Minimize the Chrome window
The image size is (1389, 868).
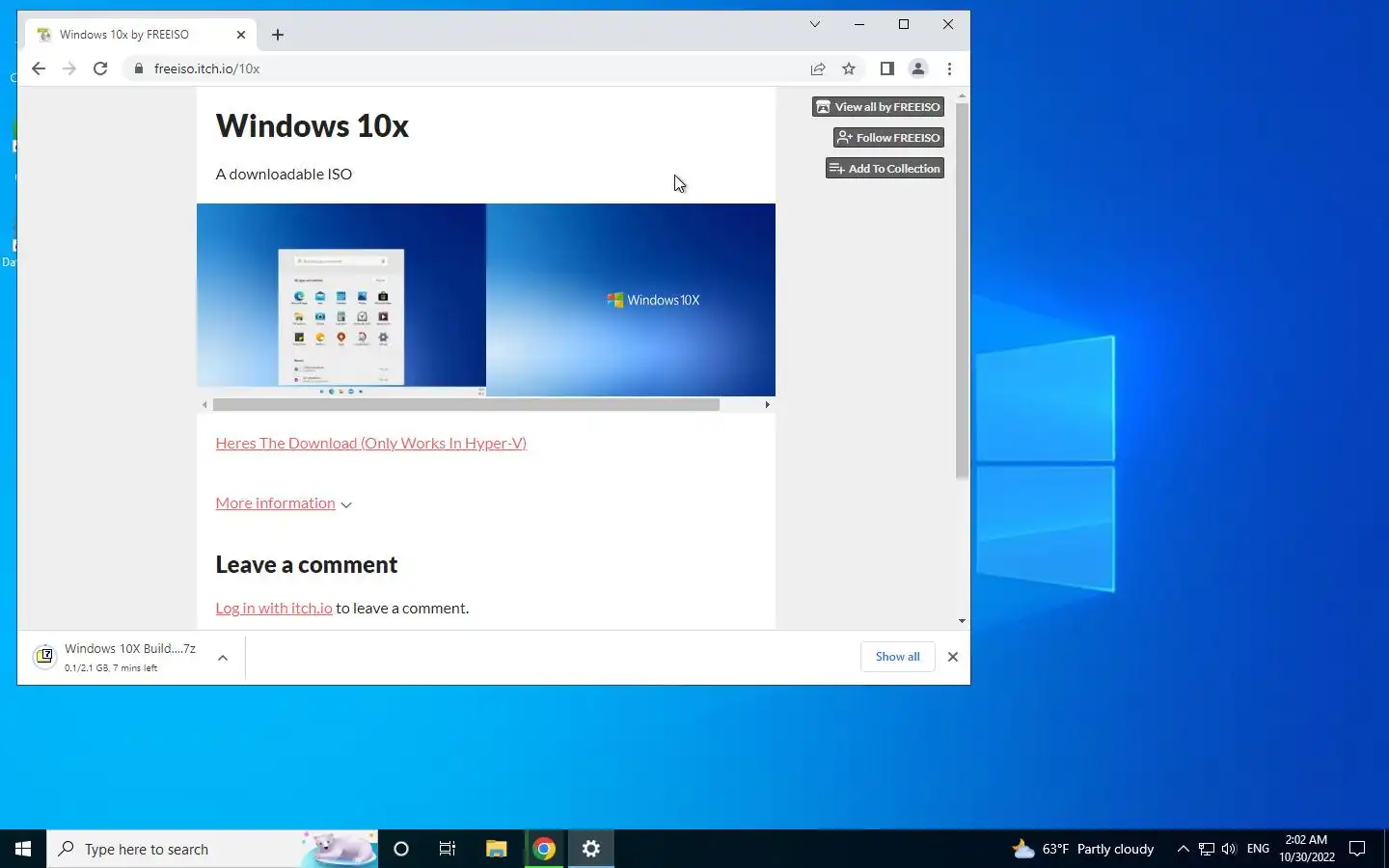click(859, 24)
